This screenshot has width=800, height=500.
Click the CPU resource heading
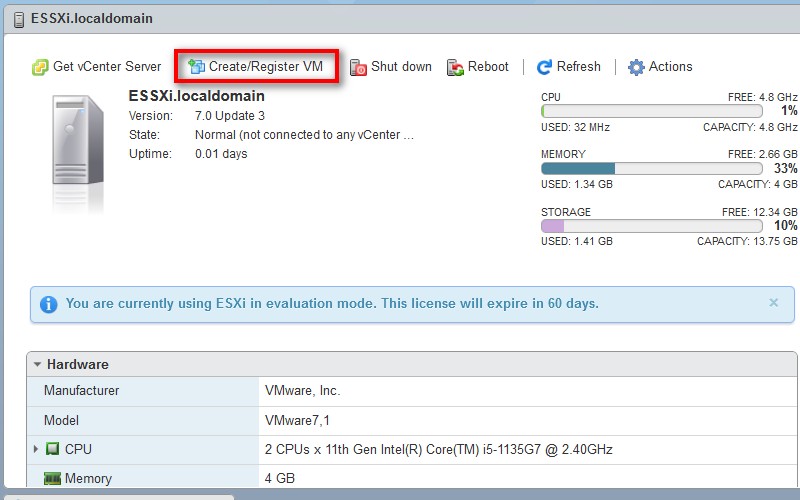551,97
